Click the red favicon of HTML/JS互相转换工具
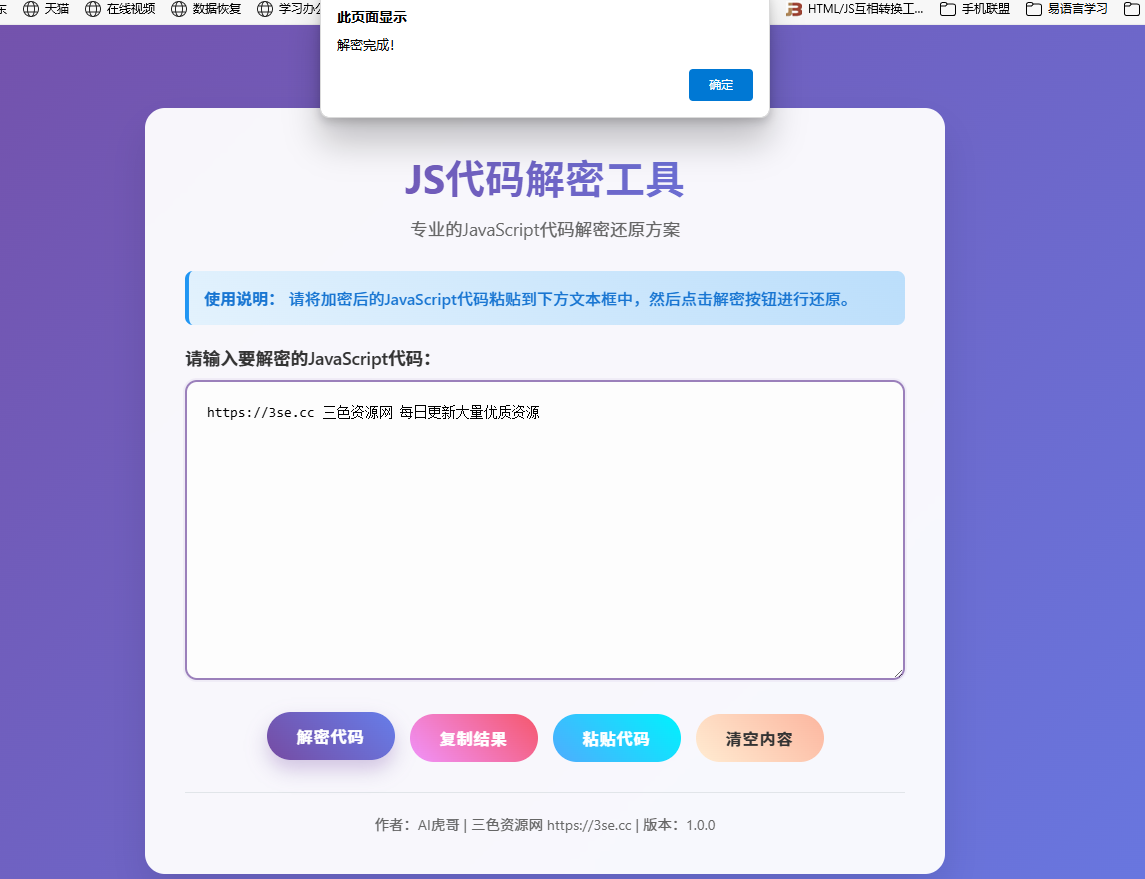The height and width of the screenshot is (879, 1145). (x=794, y=11)
